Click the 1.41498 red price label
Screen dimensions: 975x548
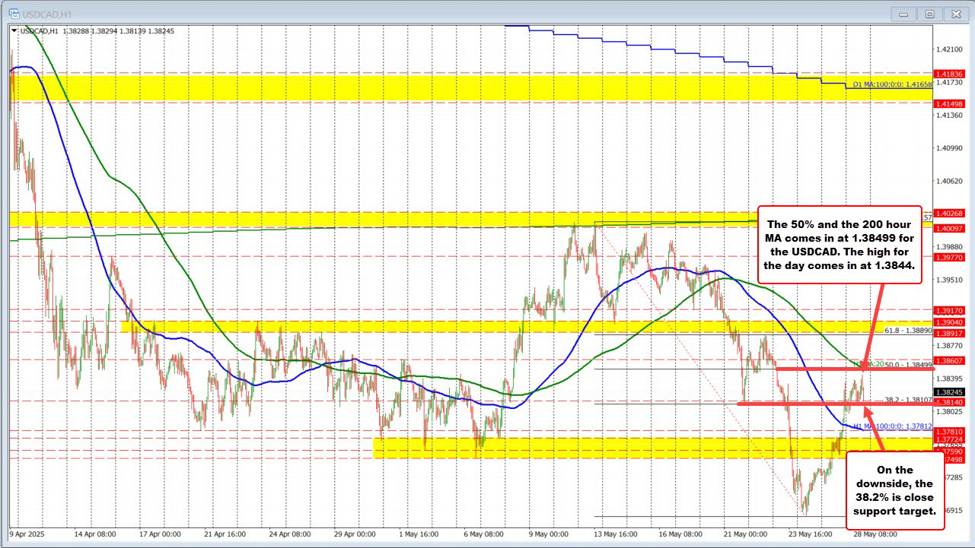coord(948,103)
